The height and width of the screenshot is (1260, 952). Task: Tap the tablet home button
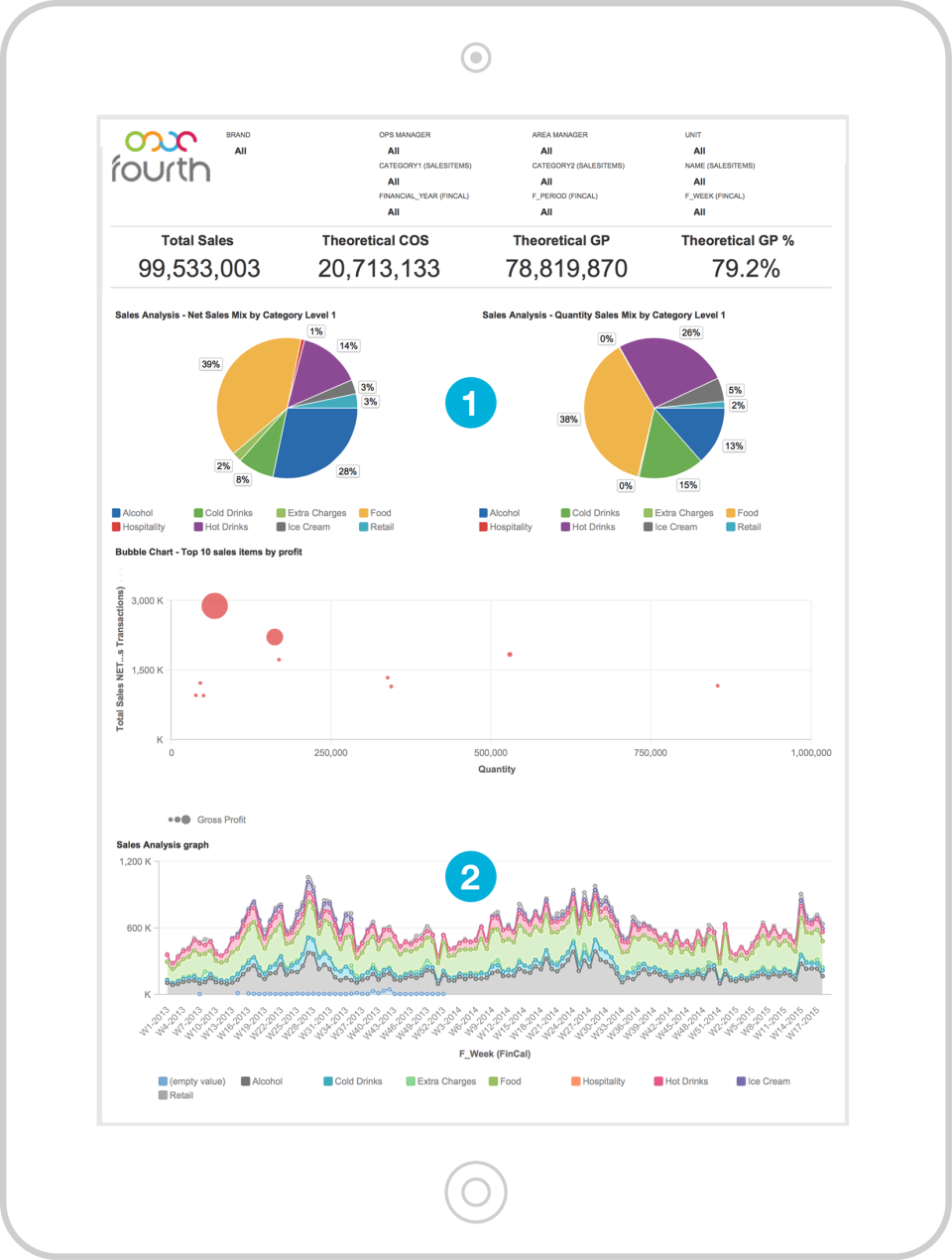point(476,1192)
